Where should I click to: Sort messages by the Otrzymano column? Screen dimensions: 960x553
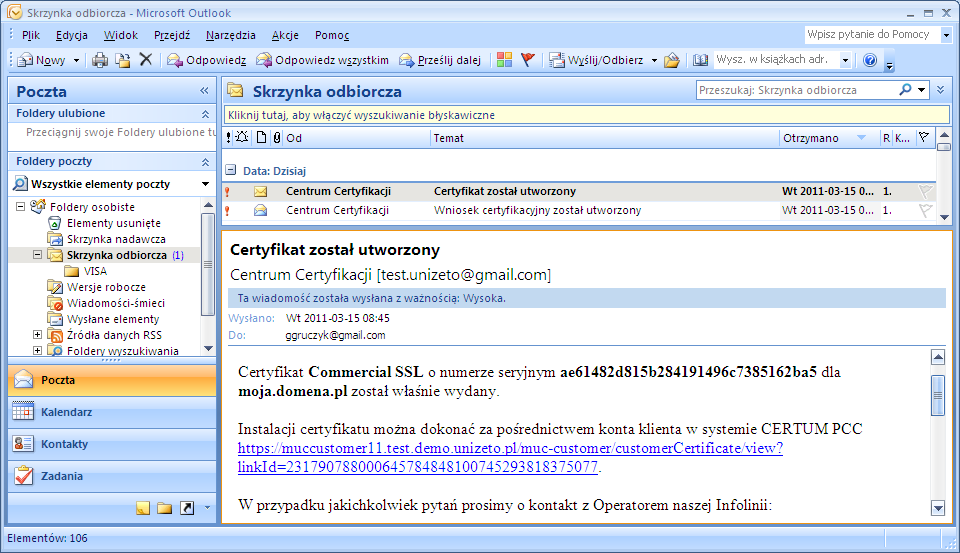tap(830, 138)
